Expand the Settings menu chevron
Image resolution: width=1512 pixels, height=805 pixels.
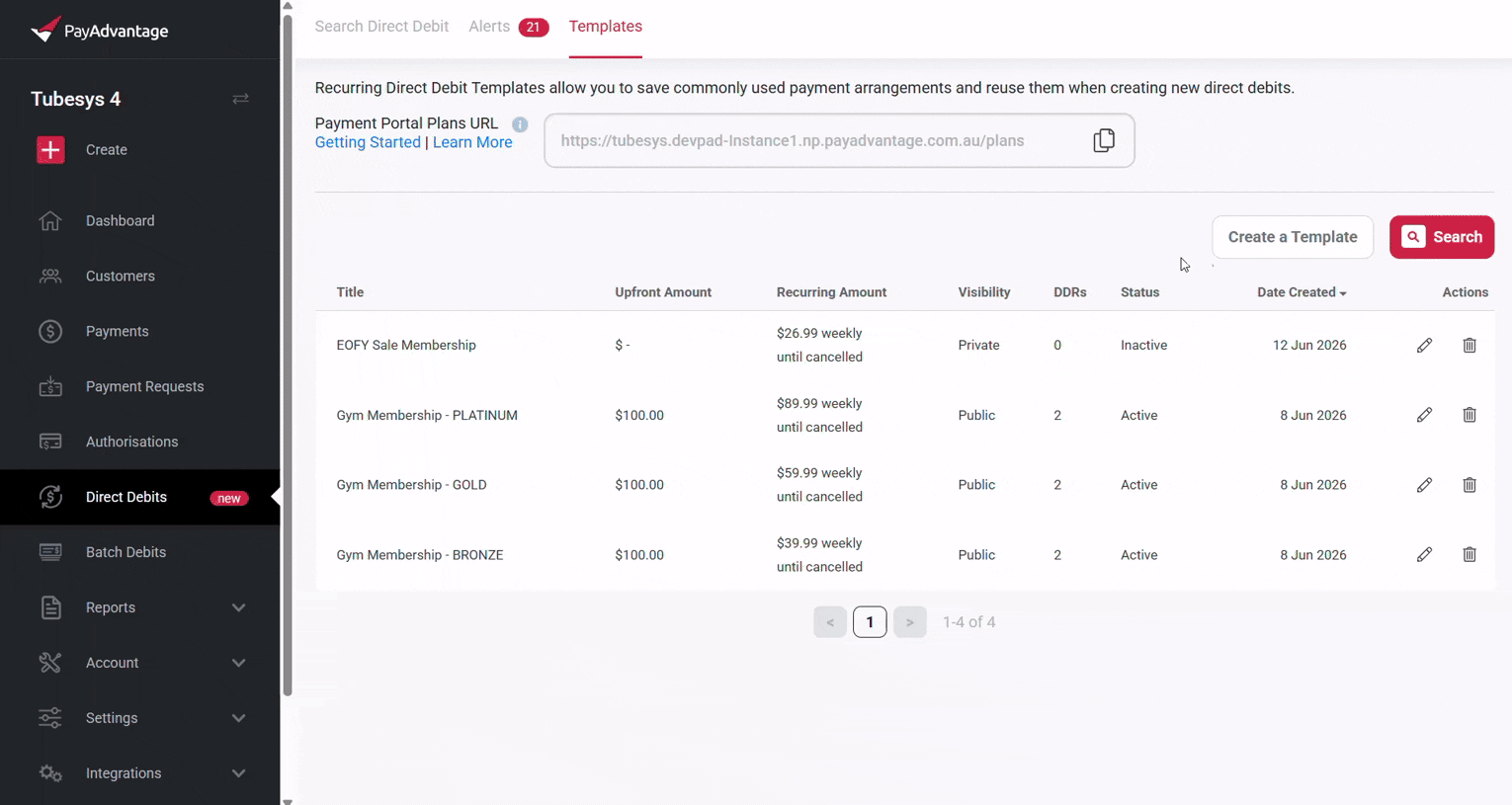pos(238,718)
